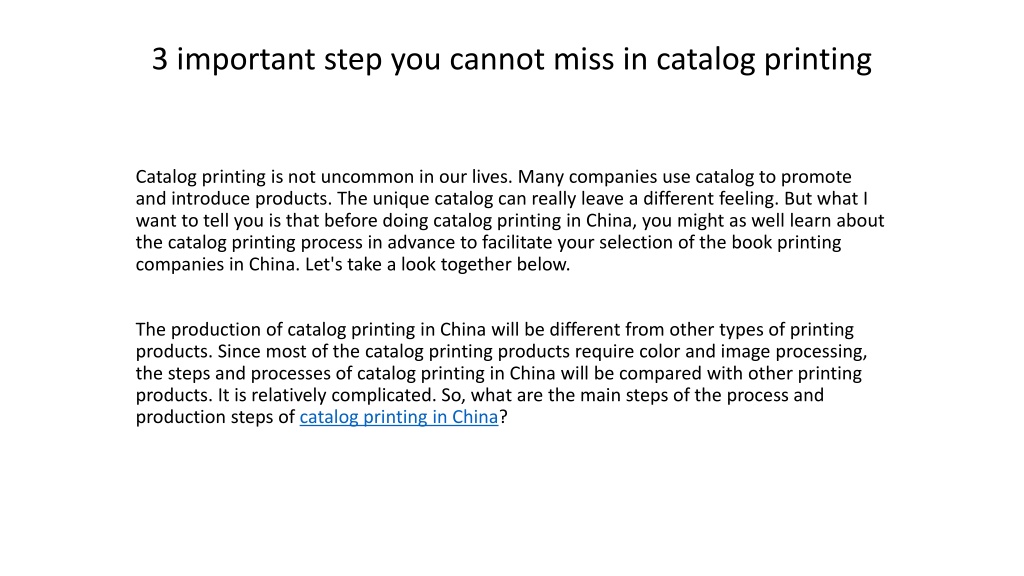The image size is (1024, 576).
Task: Select the first paragraph starting 'Catalog printing is'
Action: [x=510, y=220]
